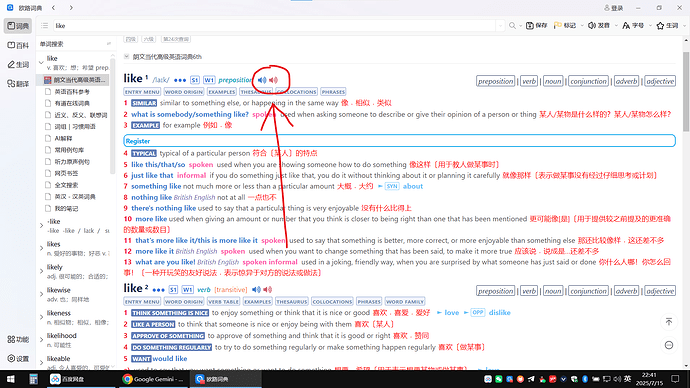Play red American pronunciation of like¹
The width and height of the screenshot is (690, 388).
pyautogui.click(x=273, y=80)
